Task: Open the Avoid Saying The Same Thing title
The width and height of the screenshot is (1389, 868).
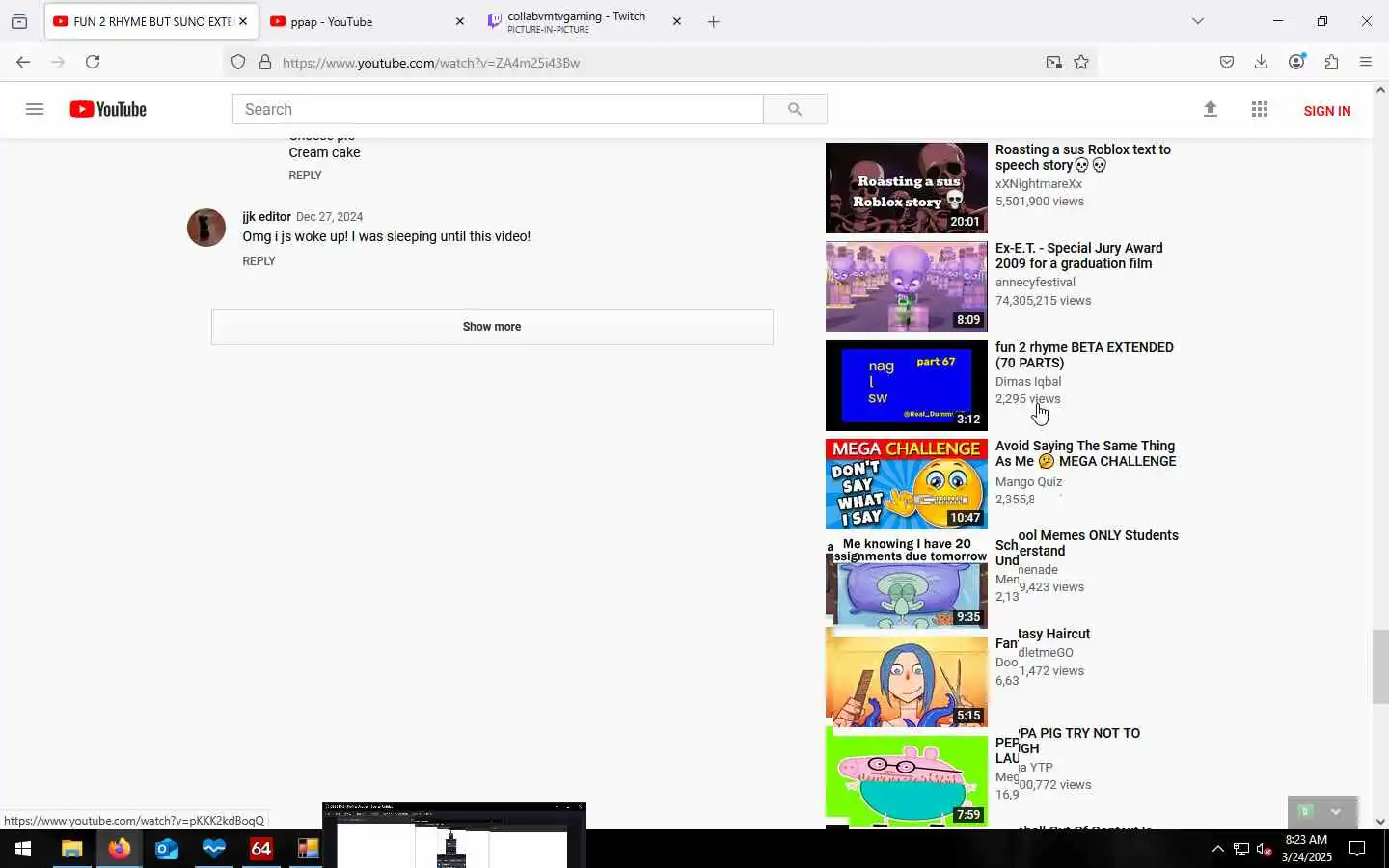Action: 1086,453
